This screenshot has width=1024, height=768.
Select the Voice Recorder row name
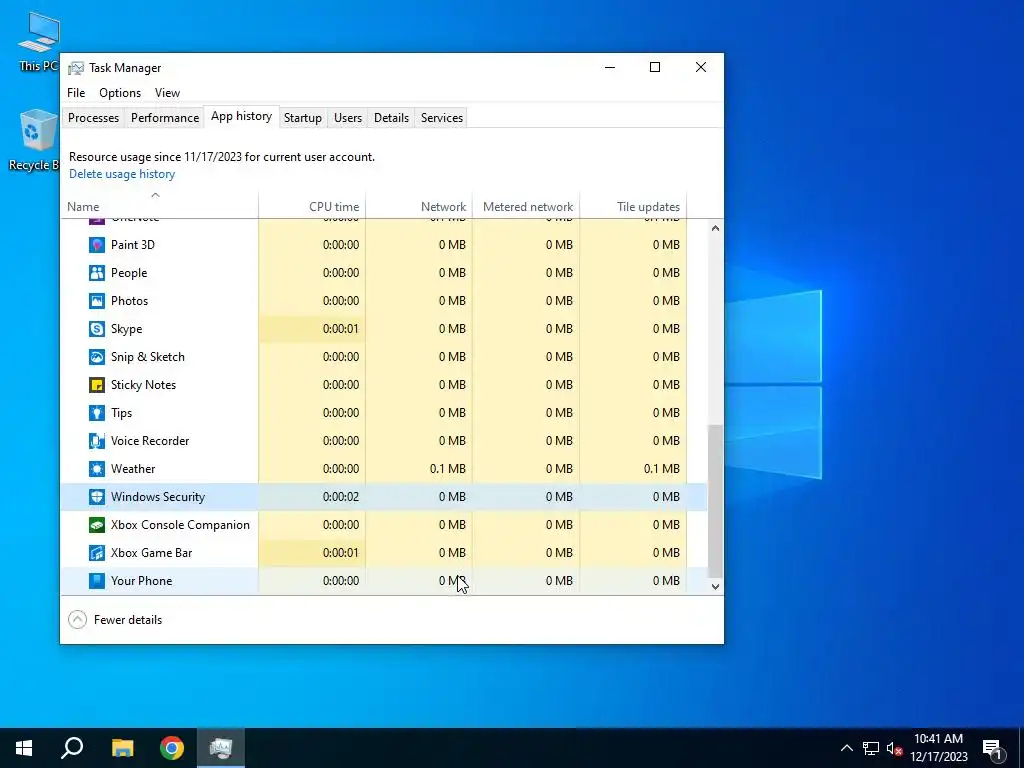(150, 441)
